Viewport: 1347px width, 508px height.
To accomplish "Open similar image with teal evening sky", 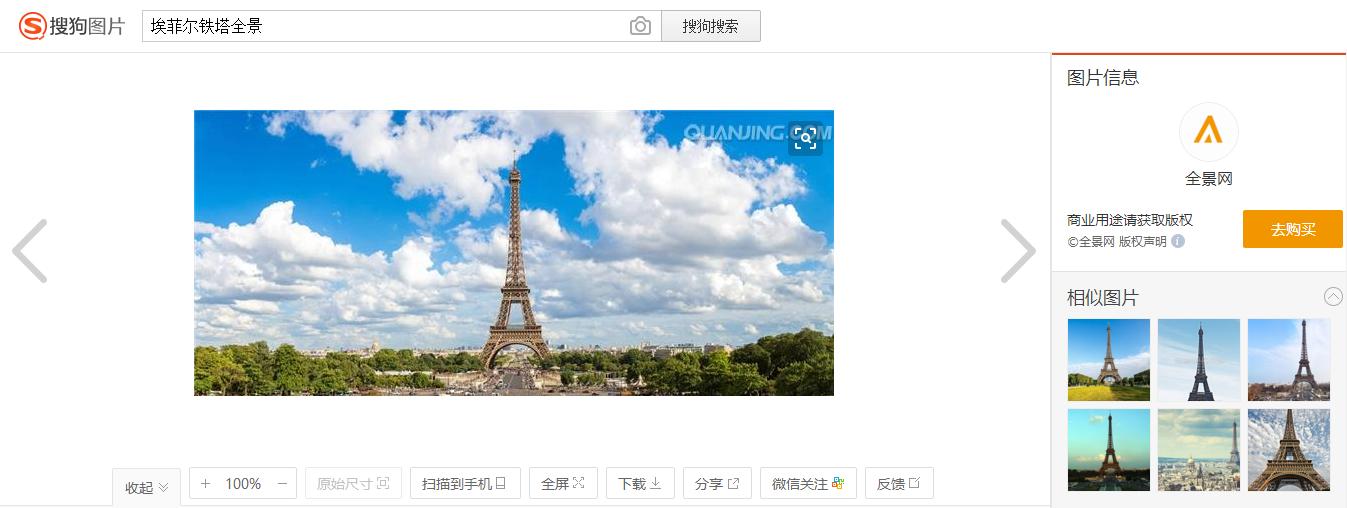I will coord(1109,450).
